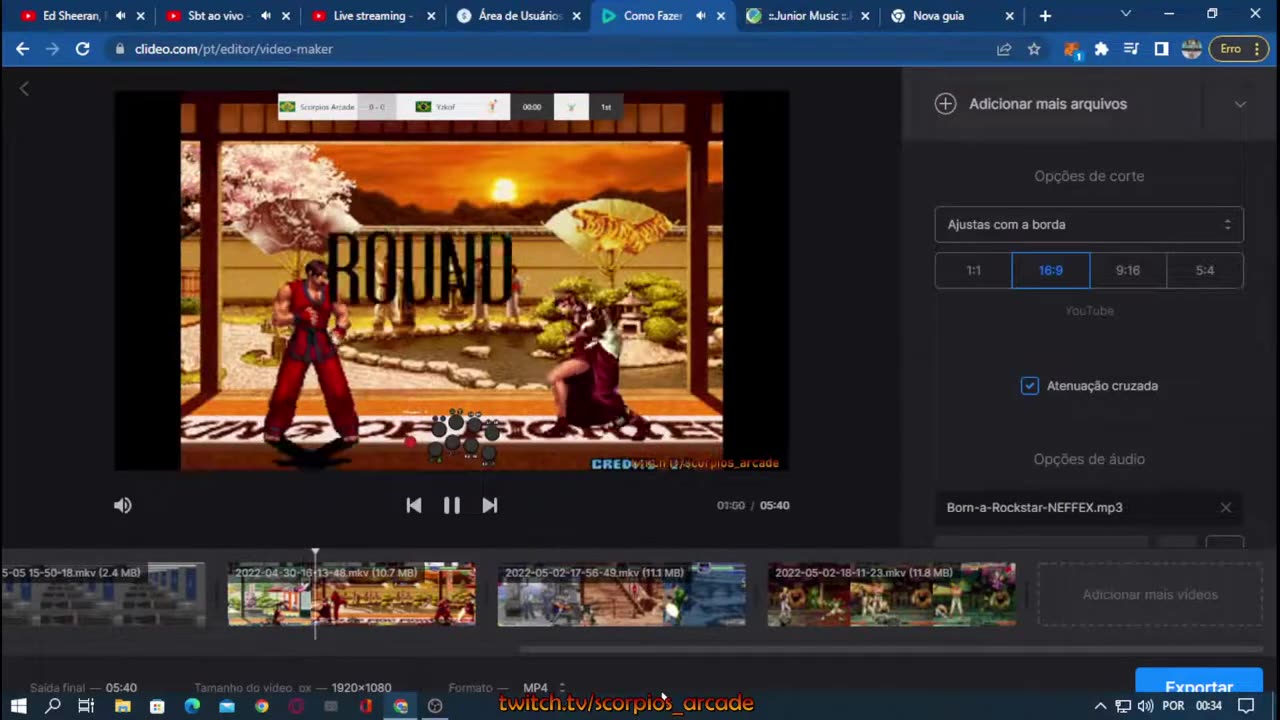Open Task View on the taskbar
Screen dimensions: 1280x720
pyautogui.click(x=86, y=706)
